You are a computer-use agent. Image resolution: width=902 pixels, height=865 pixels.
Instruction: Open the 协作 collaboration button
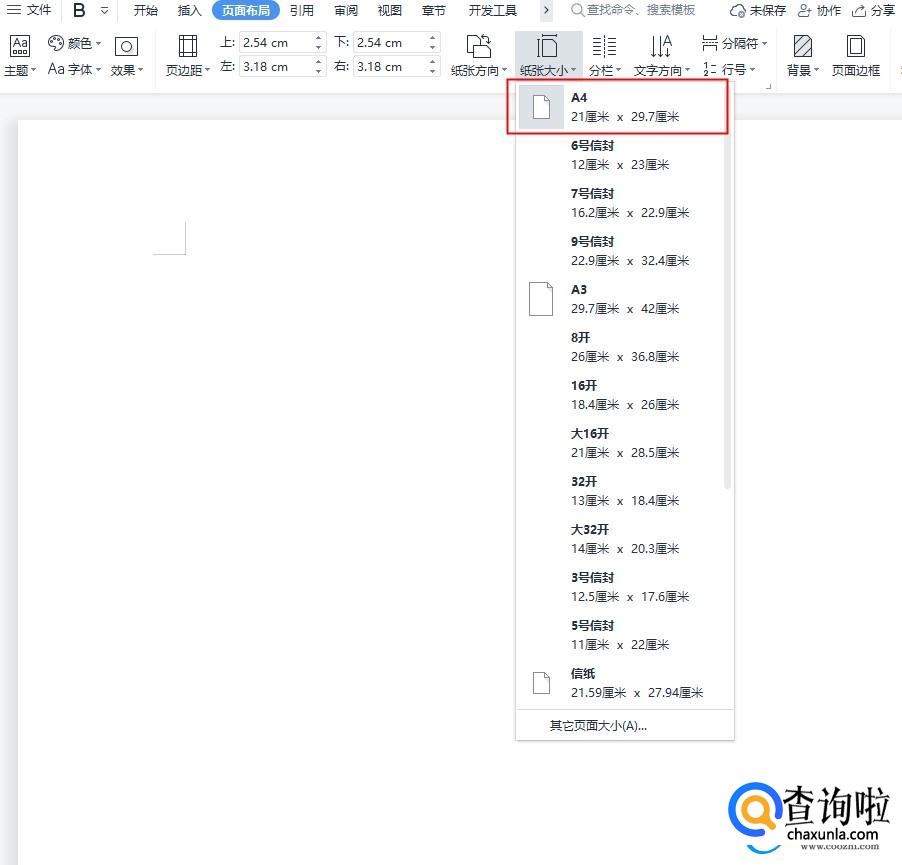tap(820, 10)
